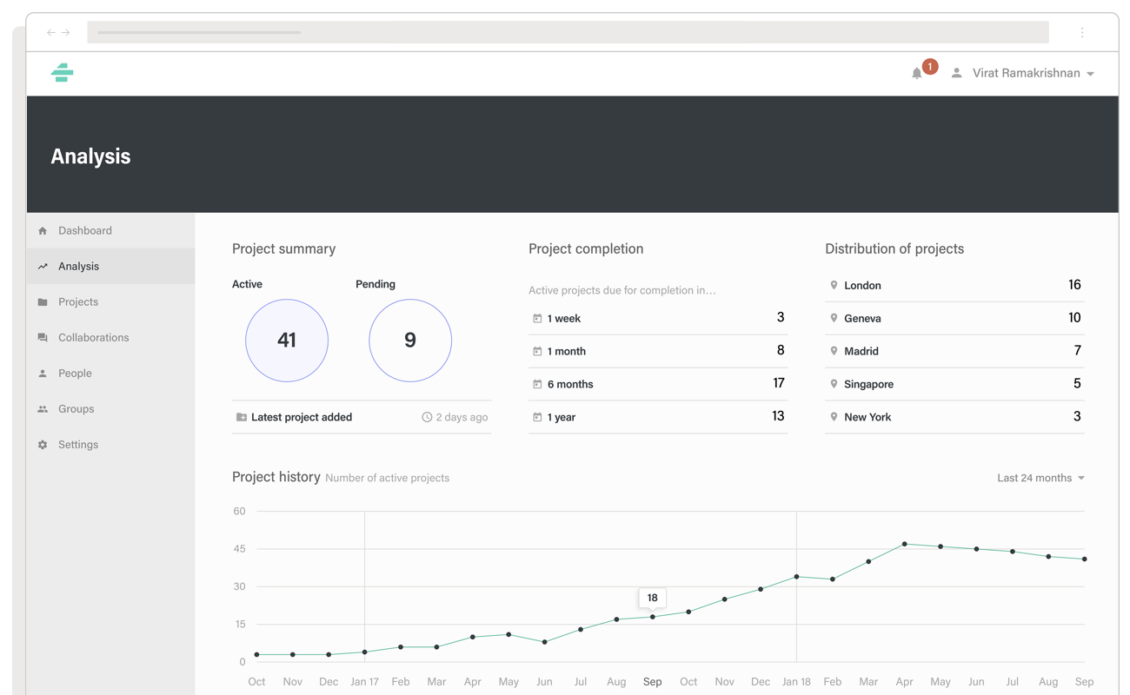Select the Analysis chart icon in sidebar
1130x695 pixels.
(x=42, y=266)
